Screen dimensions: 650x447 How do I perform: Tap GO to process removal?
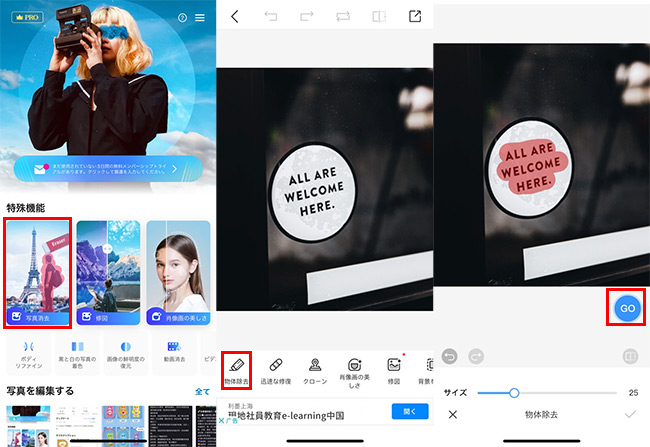(627, 308)
